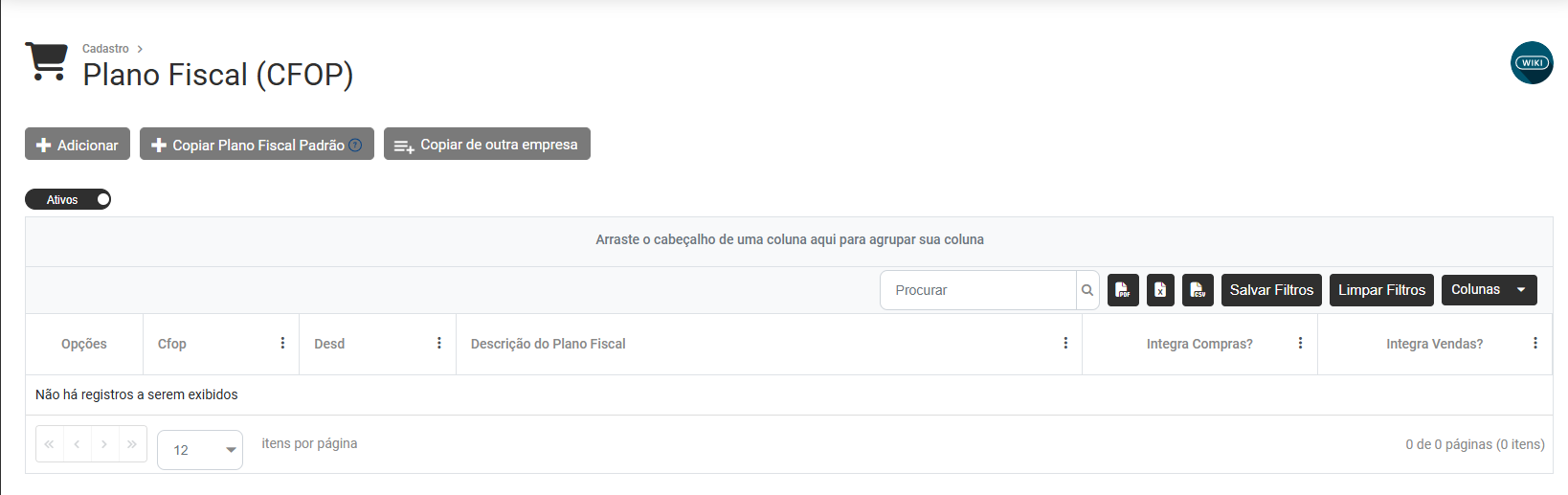Click the help icon on Copiar Plano Fiscal Padrão

355,146
